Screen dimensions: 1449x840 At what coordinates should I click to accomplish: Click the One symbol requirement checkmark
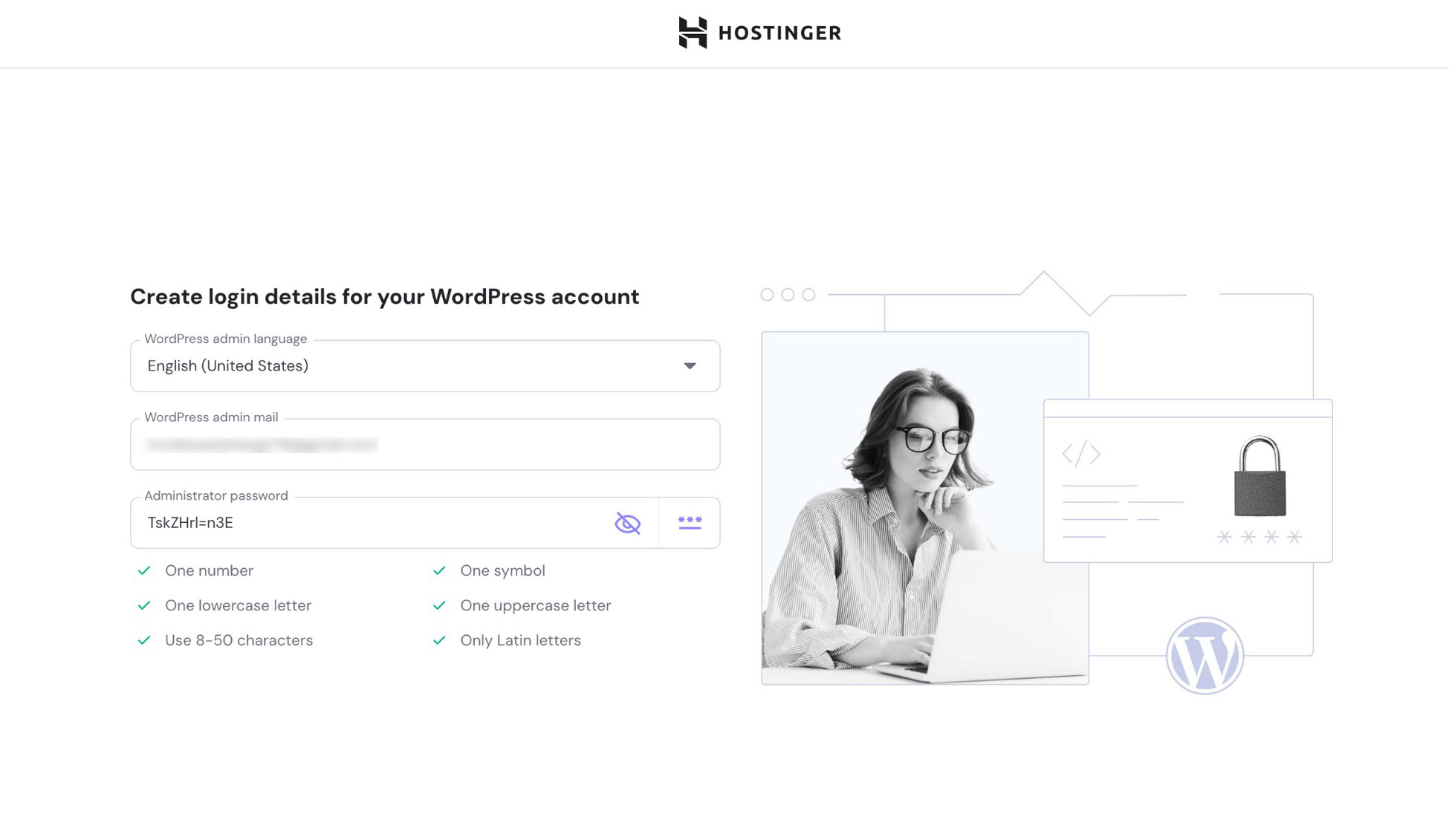pos(439,570)
